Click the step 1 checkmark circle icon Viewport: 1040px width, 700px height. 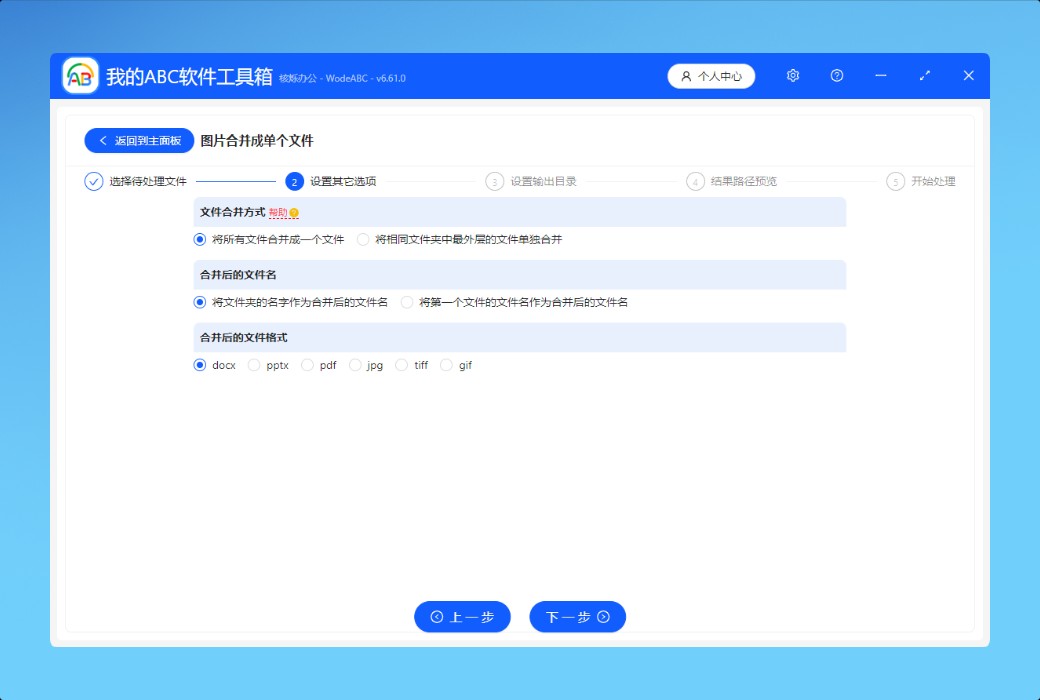click(94, 181)
